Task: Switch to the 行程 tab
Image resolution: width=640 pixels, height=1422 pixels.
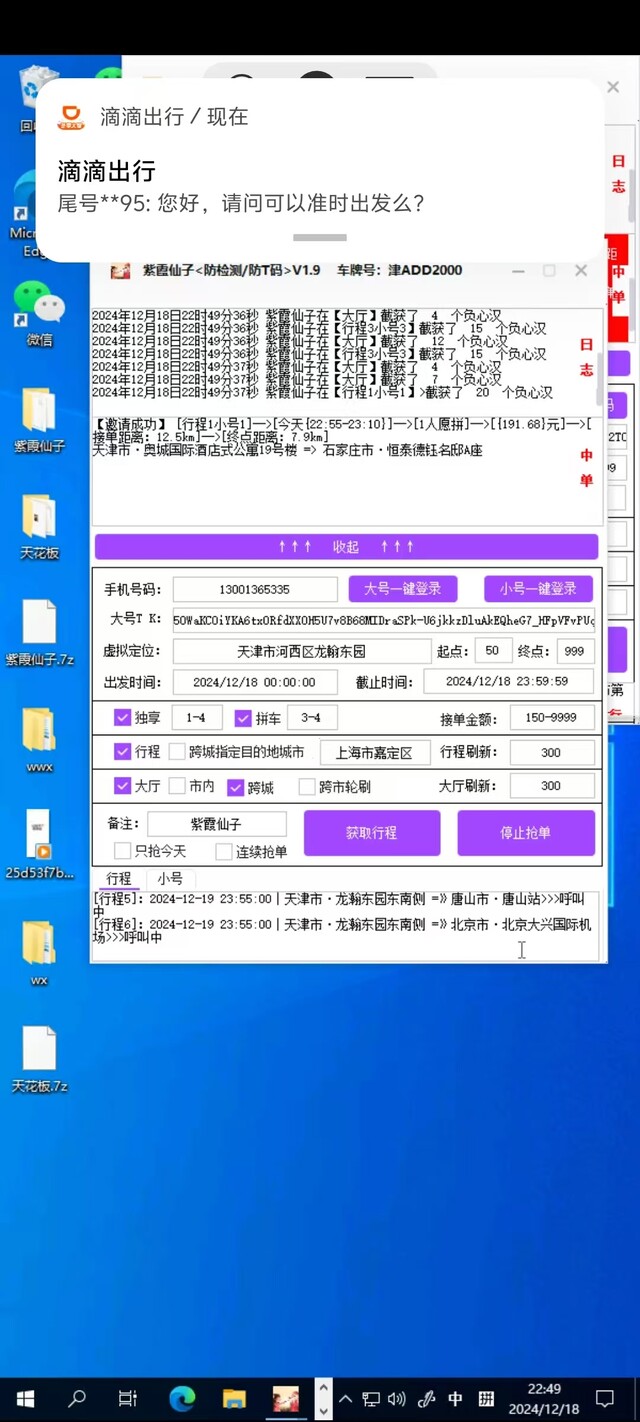Action: click(119, 879)
